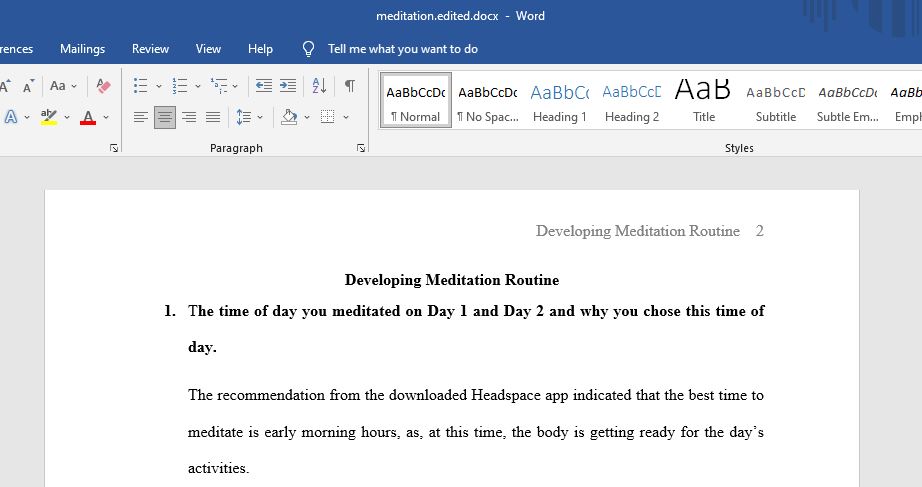Viewport: 922px width, 487px height.
Task: Toggle numbered list
Action: coord(180,86)
